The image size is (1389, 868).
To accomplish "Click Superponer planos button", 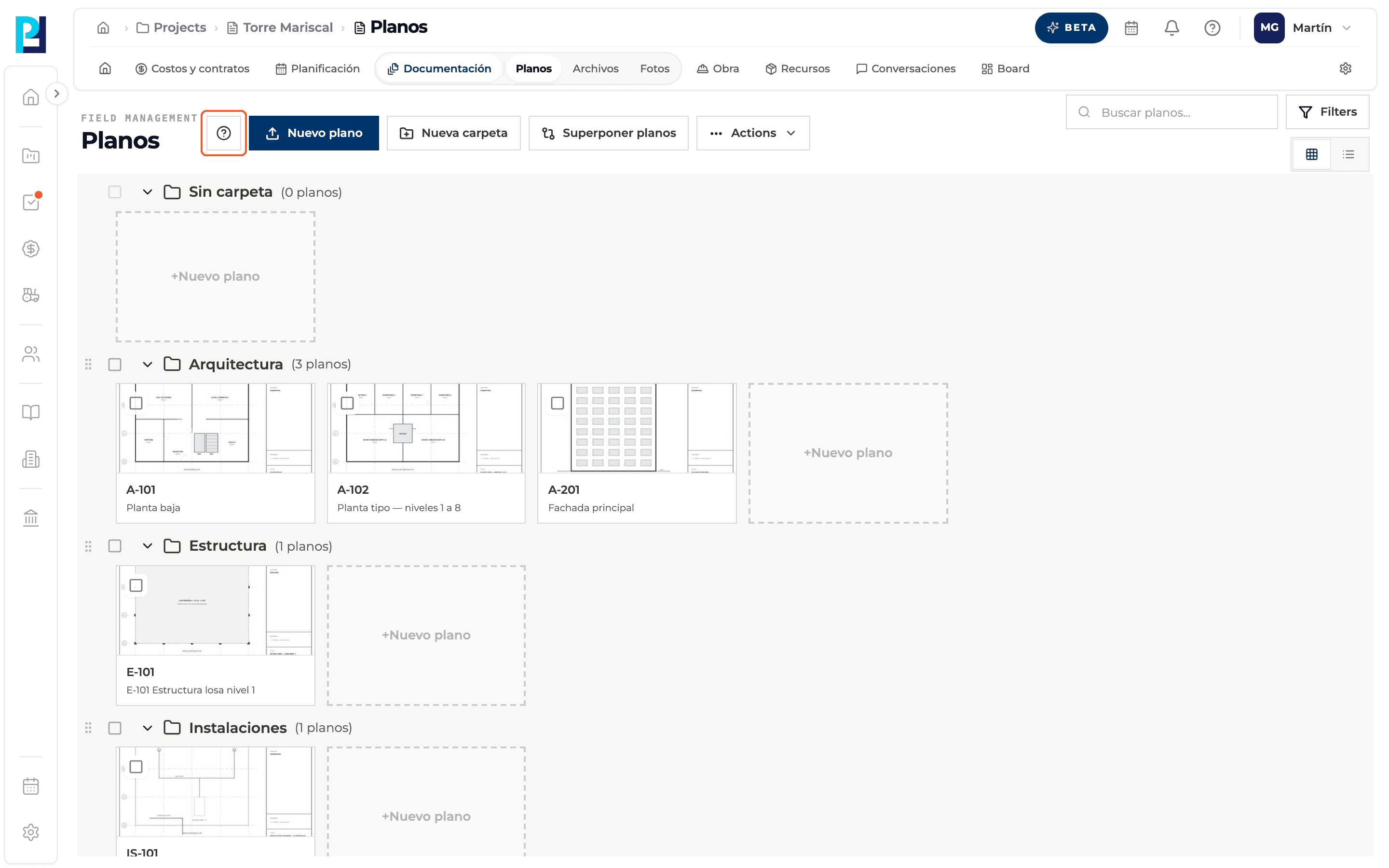I will coord(608,133).
